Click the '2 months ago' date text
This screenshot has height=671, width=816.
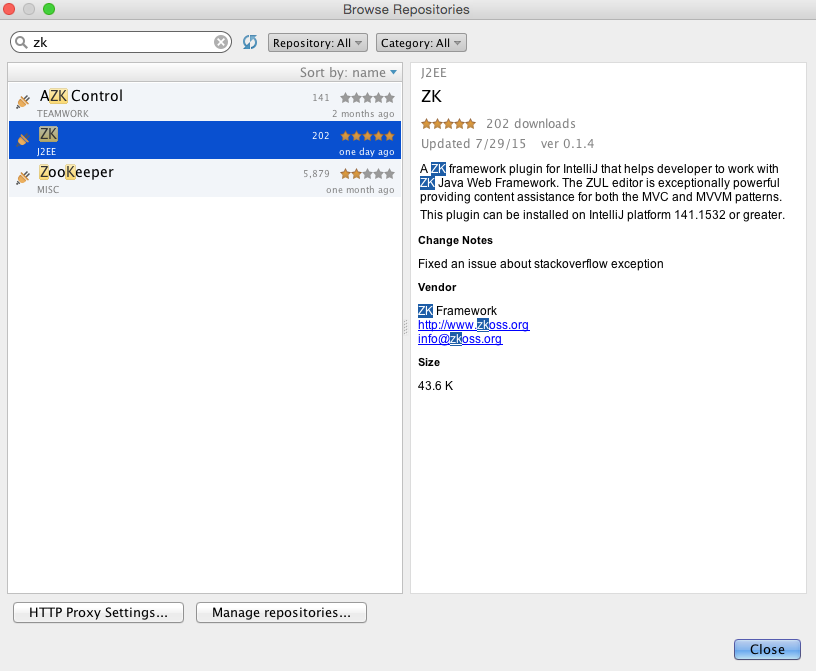363,113
